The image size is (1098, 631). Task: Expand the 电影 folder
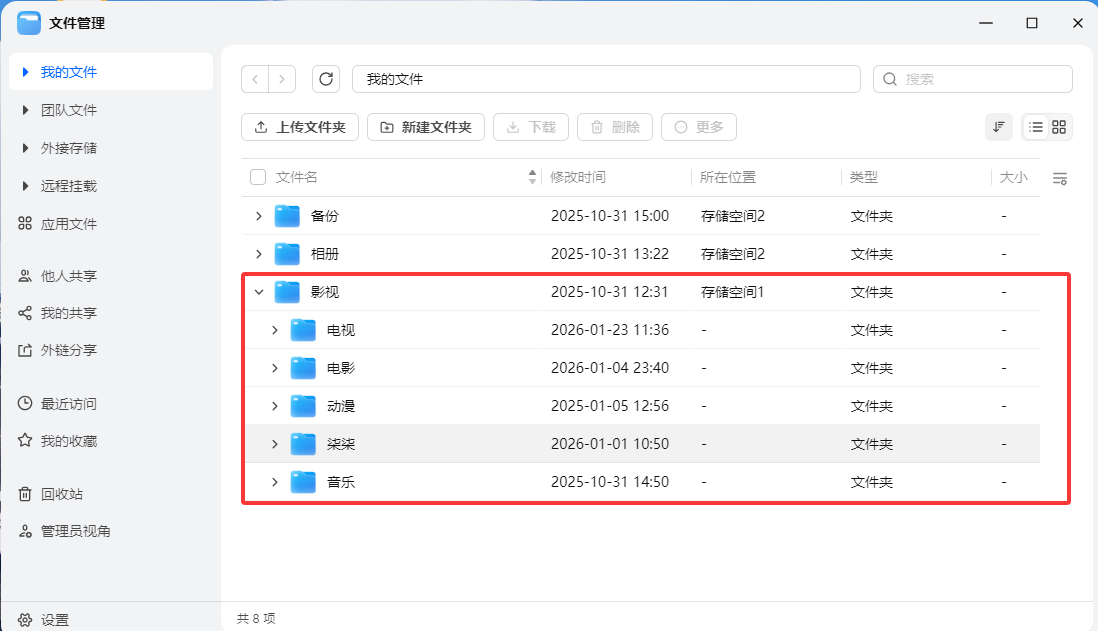tap(275, 367)
